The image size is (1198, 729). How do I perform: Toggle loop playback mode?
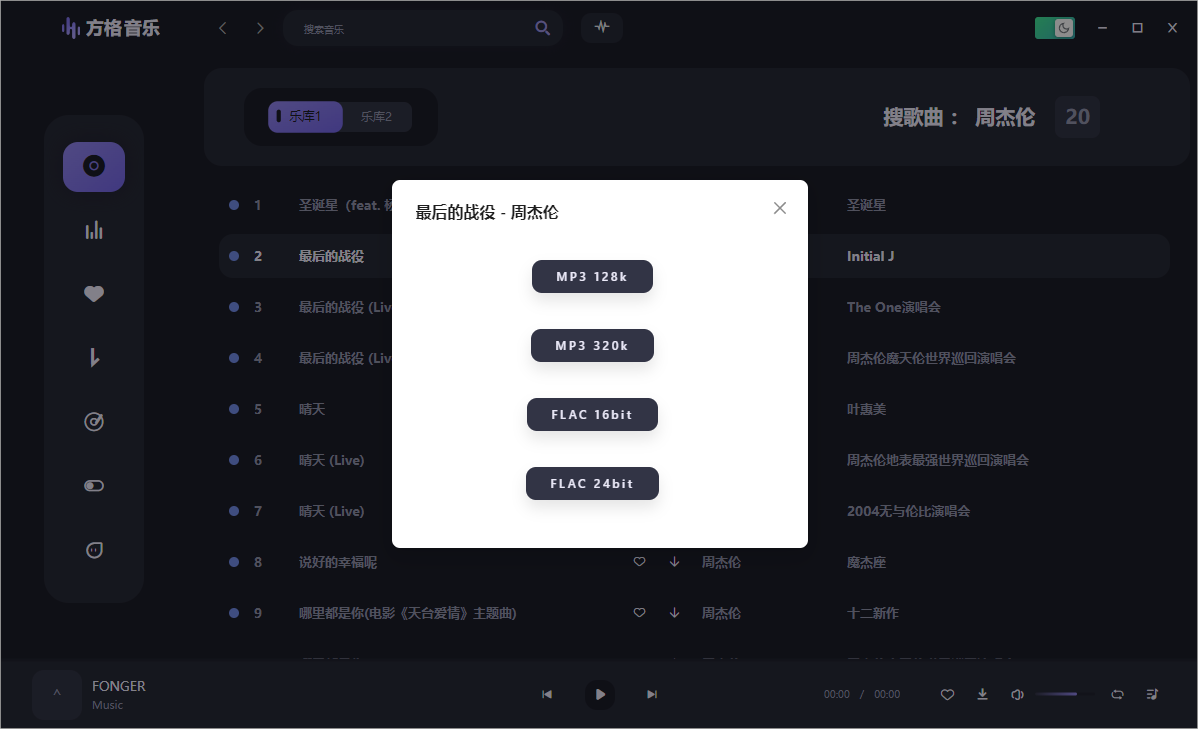[1117, 694]
